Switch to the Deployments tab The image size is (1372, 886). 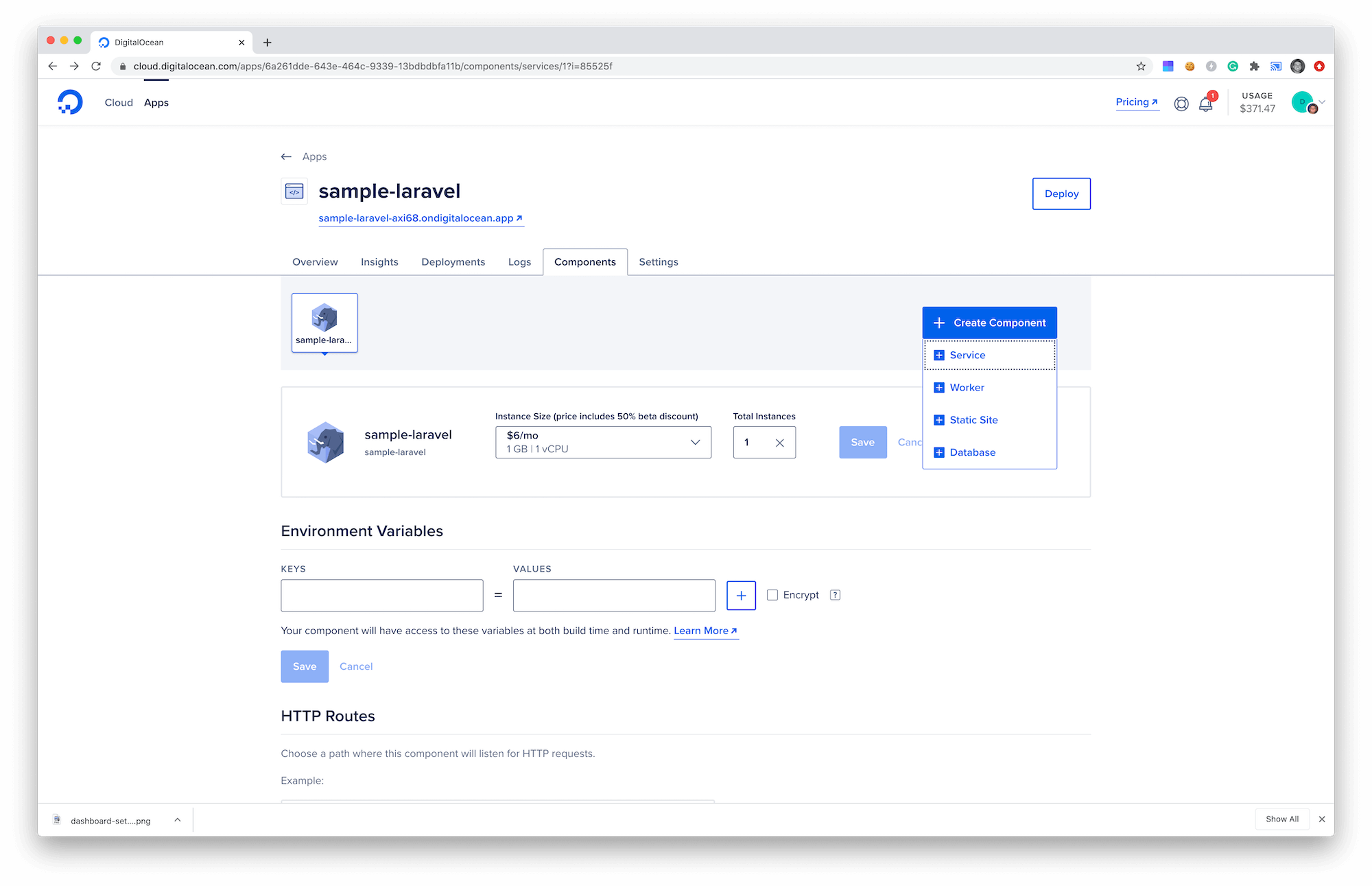coord(453,262)
